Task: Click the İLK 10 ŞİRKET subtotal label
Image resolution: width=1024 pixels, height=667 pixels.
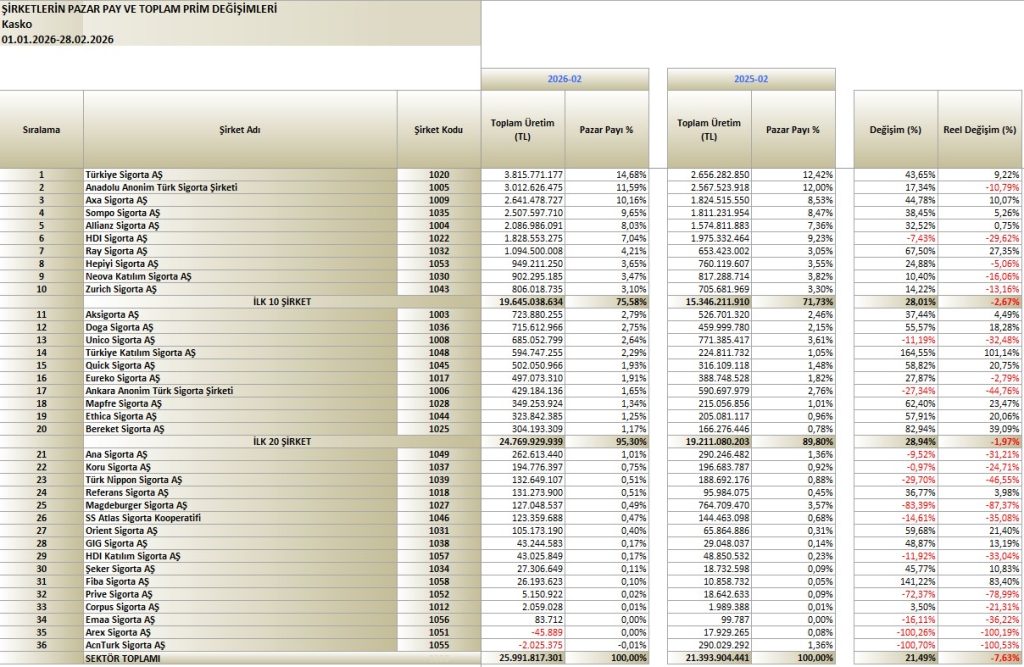Action: [284, 301]
